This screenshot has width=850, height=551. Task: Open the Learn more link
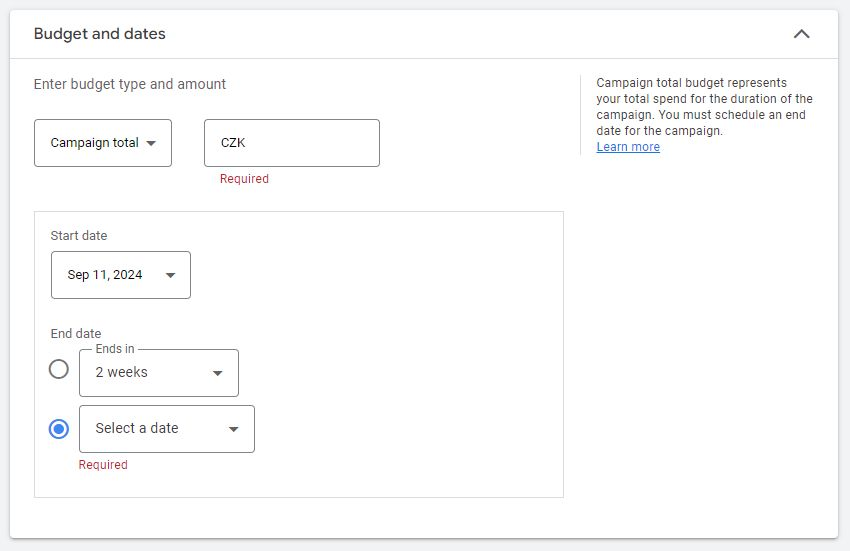click(628, 147)
